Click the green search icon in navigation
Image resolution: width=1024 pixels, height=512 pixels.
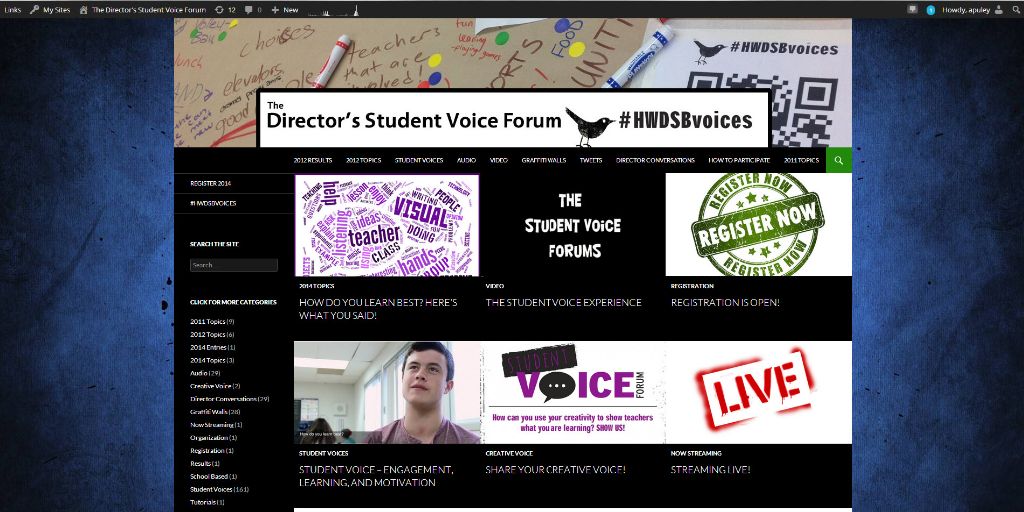pyautogui.click(x=839, y=160)
